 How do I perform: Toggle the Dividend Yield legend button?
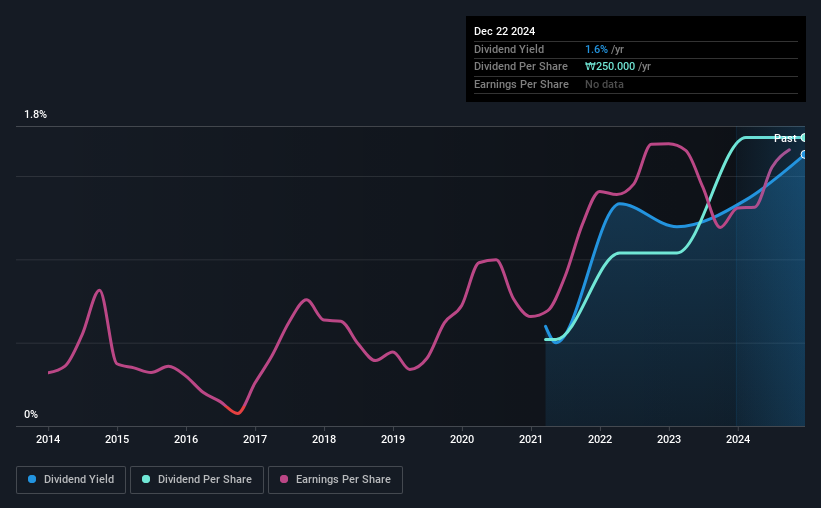(71, 480)
